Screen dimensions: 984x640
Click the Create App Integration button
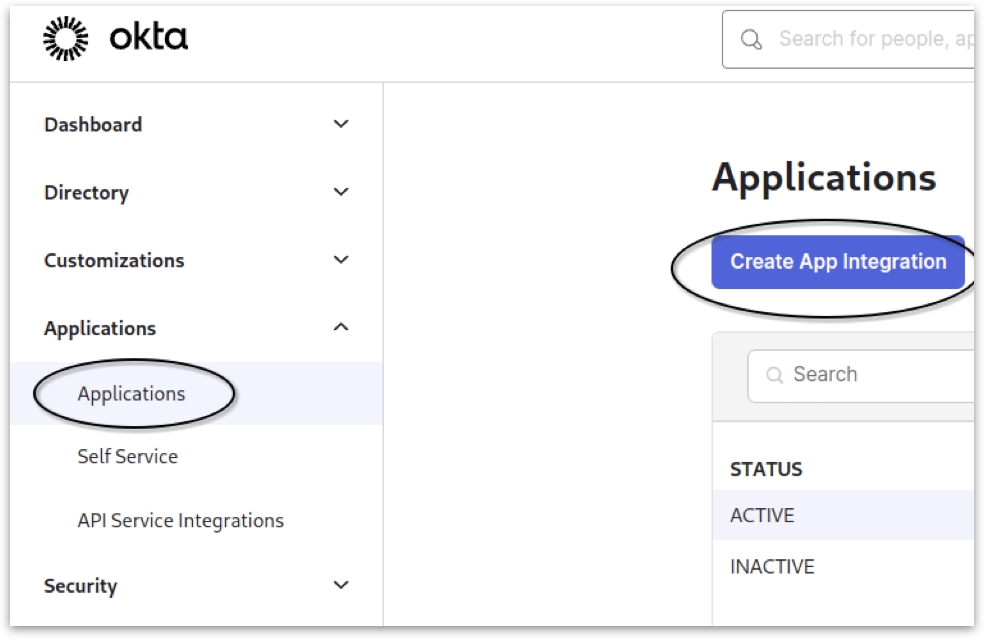click(x=838, y=262)
